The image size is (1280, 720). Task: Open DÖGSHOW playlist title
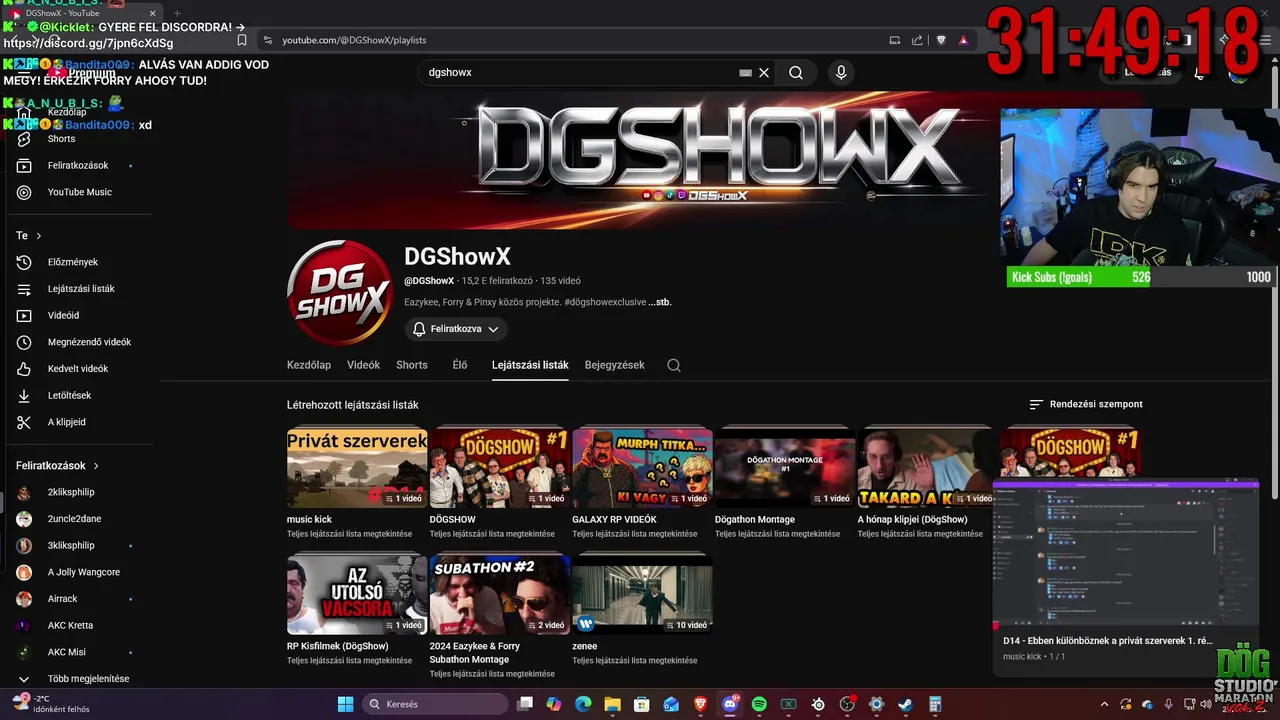(x=453, y=519)
